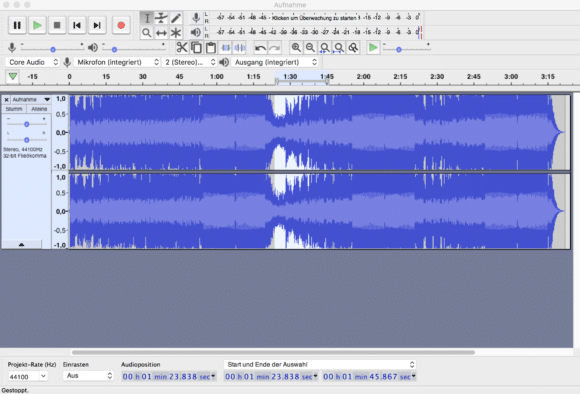Viewport: 580px width, 394px height.
Task: Open the Einrasten Aus snap dropdown
Action: 88,376
